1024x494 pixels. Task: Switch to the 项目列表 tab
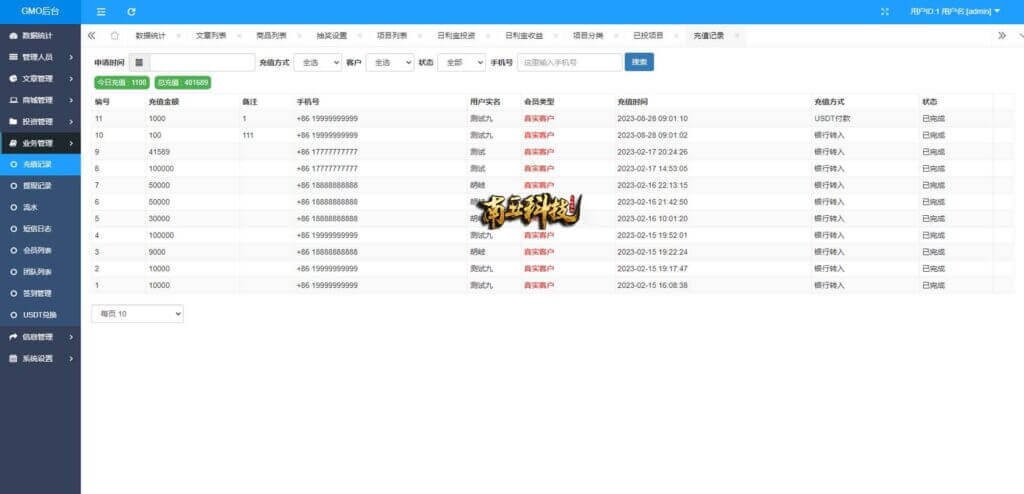[392, 35]
